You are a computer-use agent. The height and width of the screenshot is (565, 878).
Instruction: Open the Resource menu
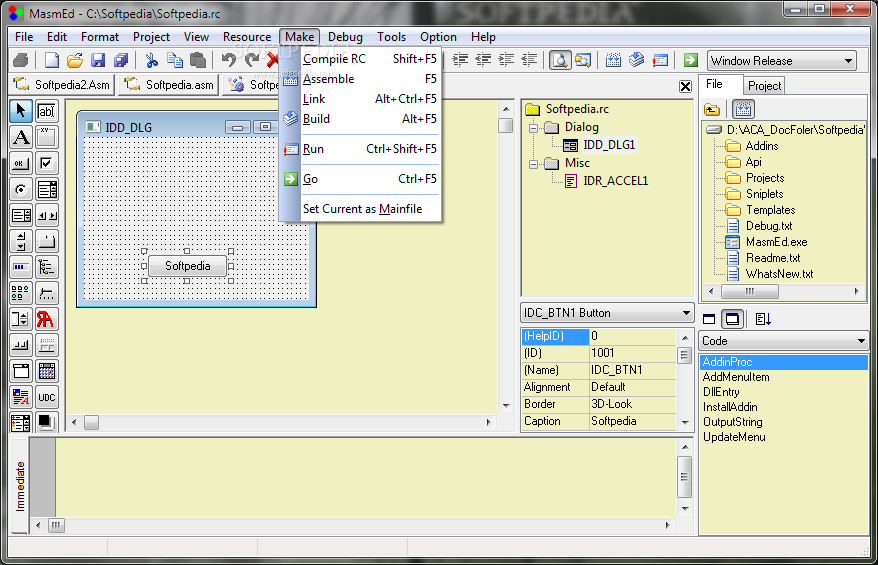pos(247,37)
